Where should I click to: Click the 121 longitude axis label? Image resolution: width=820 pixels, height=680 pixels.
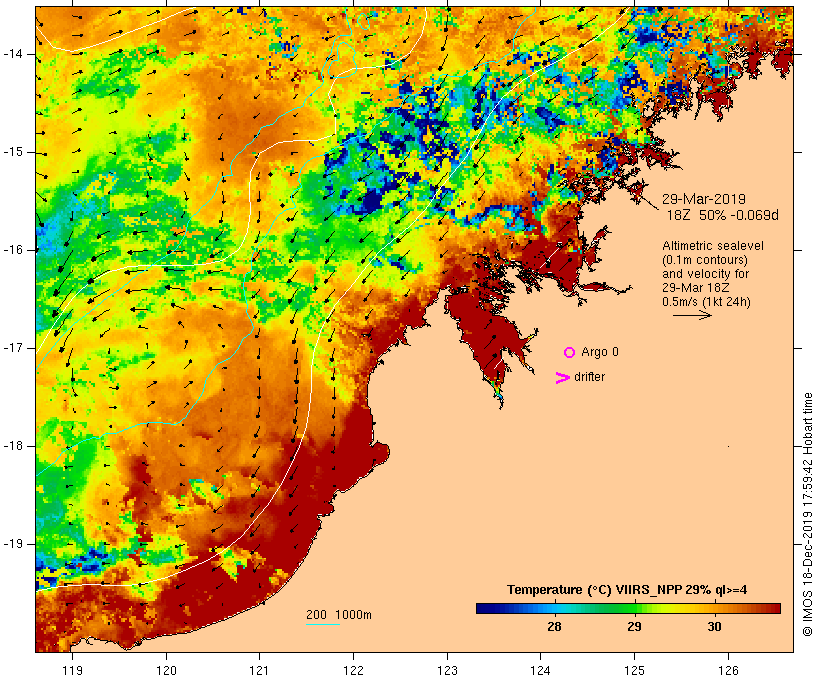pyautogui.click(x=259, y=670)
